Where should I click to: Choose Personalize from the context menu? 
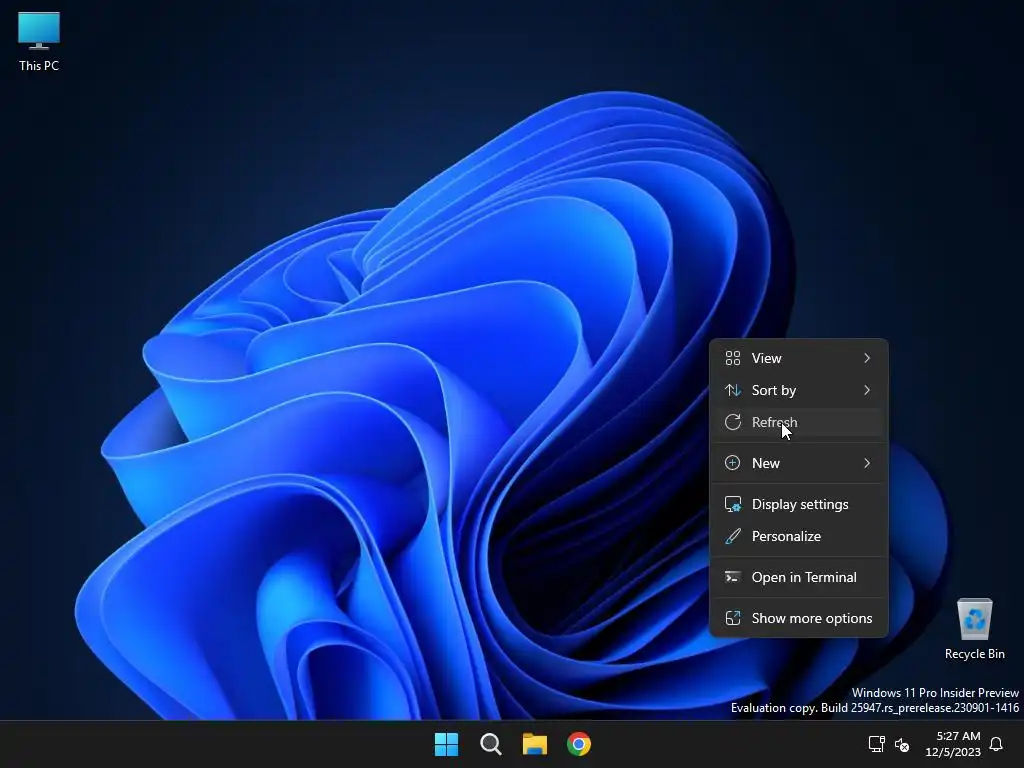tap(799, 536)
